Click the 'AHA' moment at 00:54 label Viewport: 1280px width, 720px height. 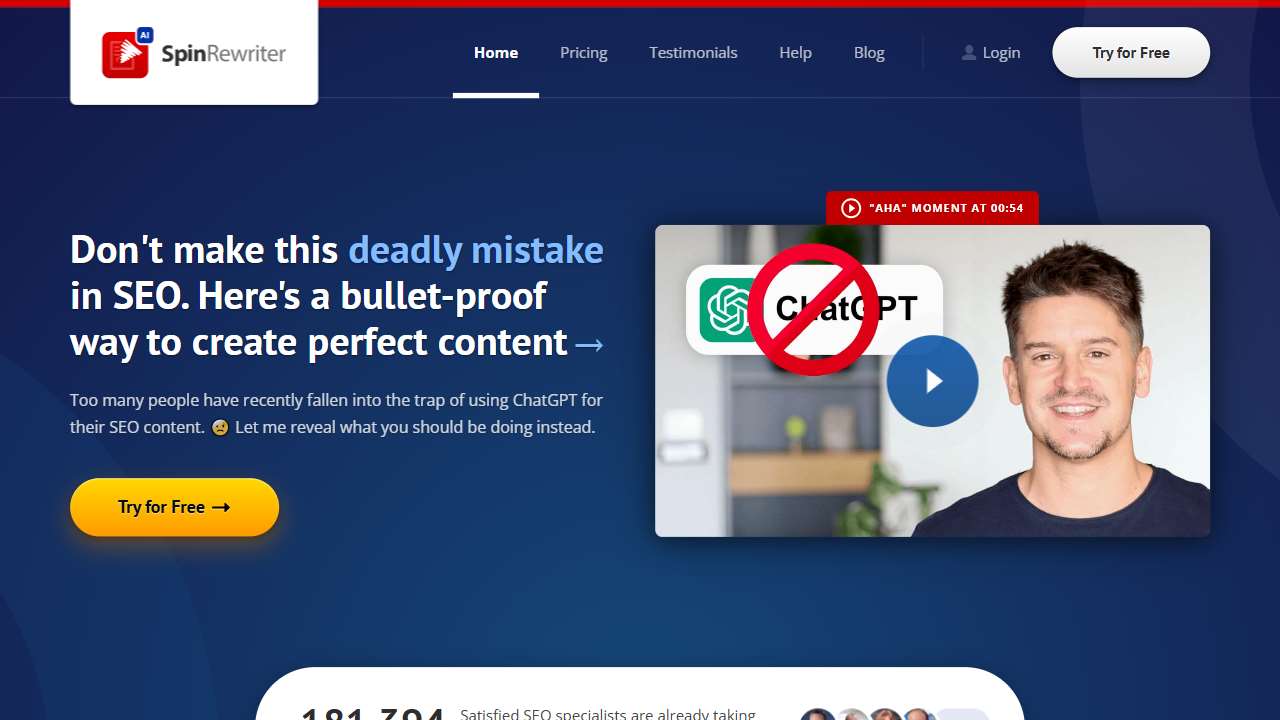pyautogui.click(x=946, y=208)
